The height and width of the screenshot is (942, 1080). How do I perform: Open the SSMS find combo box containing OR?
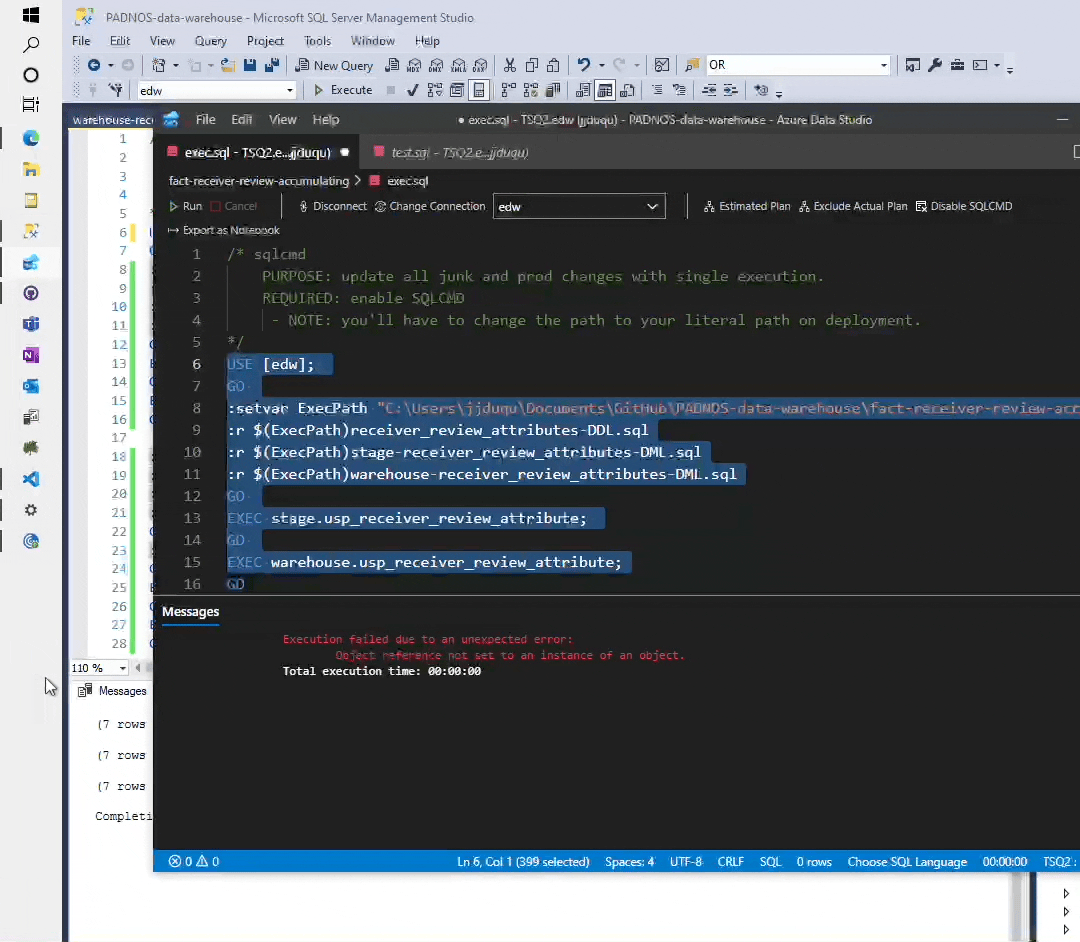(x=798, y=65)
